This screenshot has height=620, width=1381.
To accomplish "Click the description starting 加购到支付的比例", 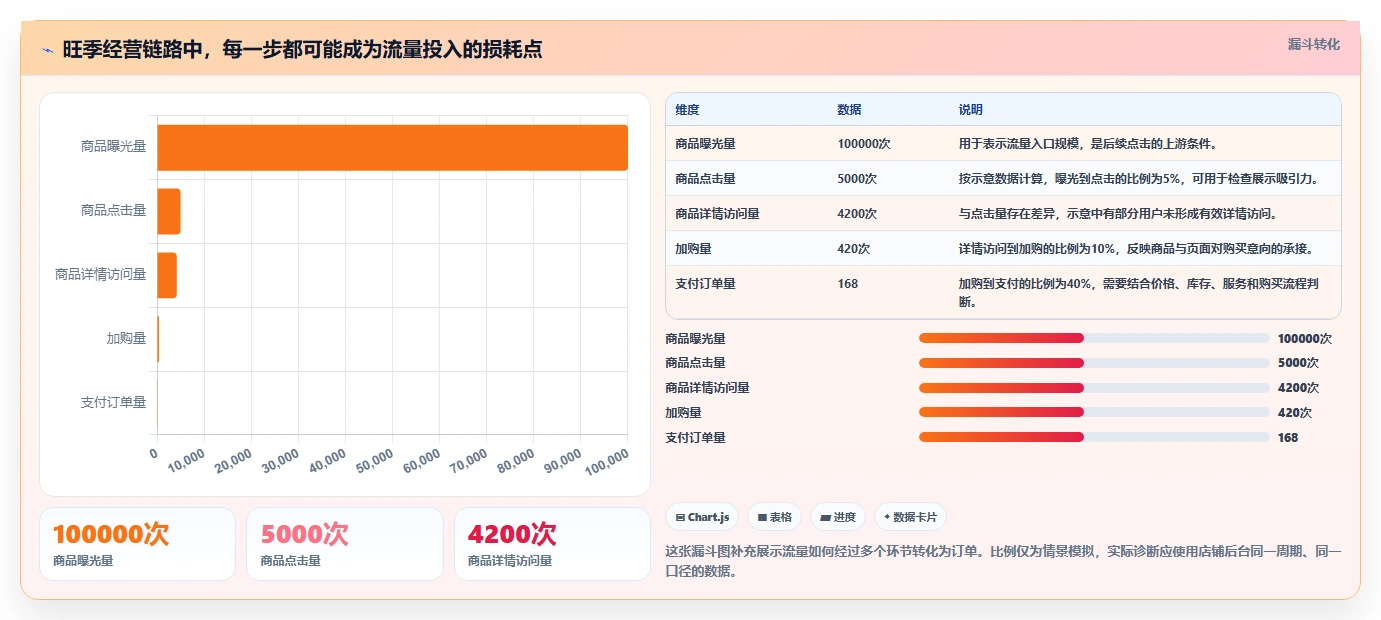I will 1138,293.
